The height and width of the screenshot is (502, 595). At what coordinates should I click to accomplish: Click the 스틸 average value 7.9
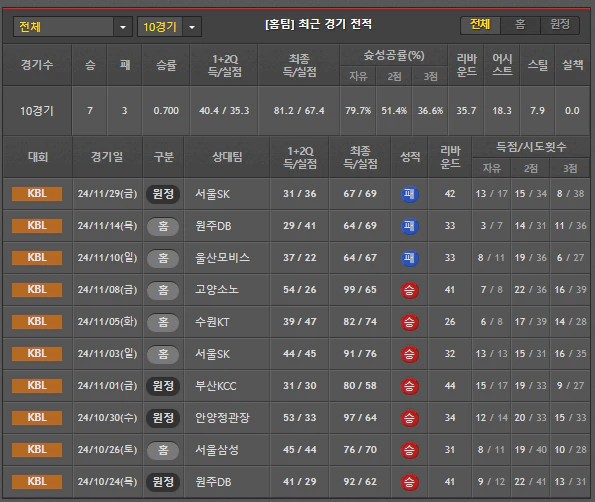[537, 111]
